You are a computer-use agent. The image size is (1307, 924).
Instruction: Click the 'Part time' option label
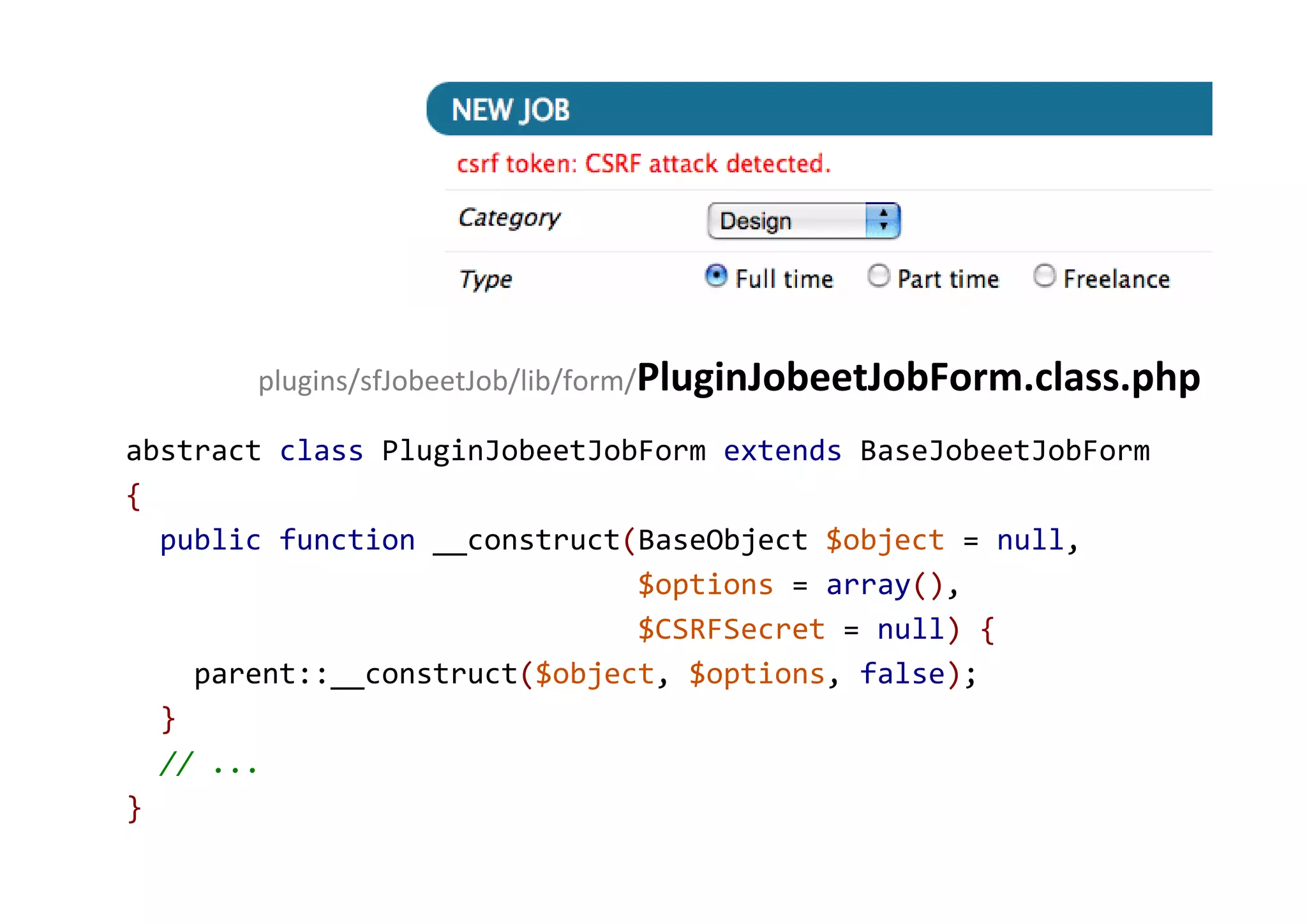pyautogui.click(x=948, y=279)
